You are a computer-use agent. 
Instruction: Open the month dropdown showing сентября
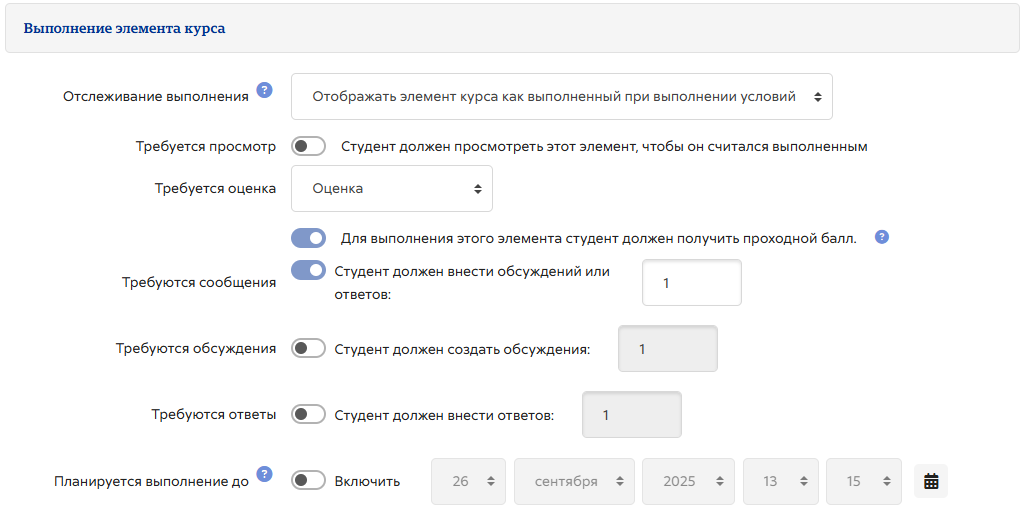[x=574, y=481]
